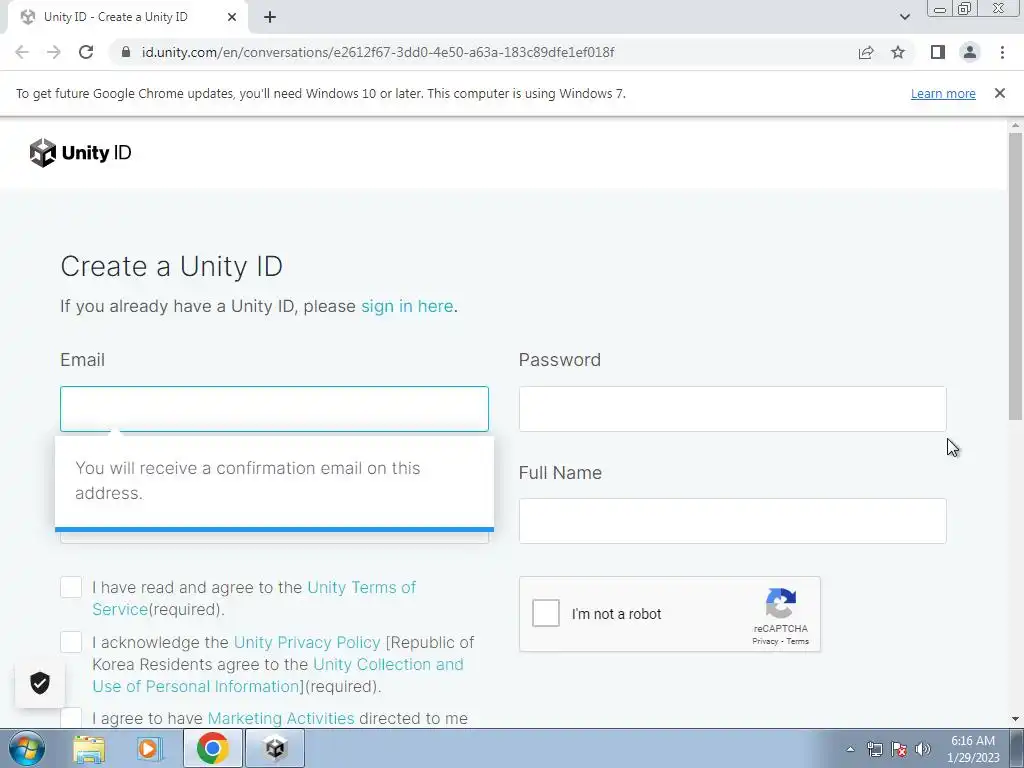Click the privacy shield badge icon
The width and height of the screenshot is (1024, 768).
40,683
